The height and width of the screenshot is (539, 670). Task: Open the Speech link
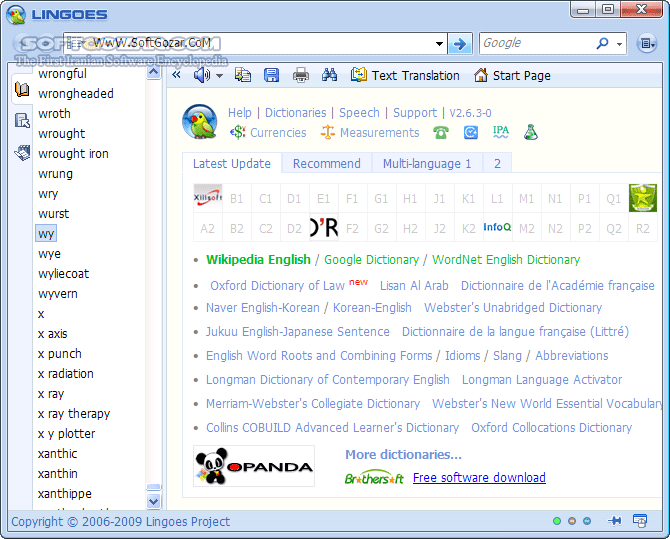pyautogui.click(x=359, y=113)
